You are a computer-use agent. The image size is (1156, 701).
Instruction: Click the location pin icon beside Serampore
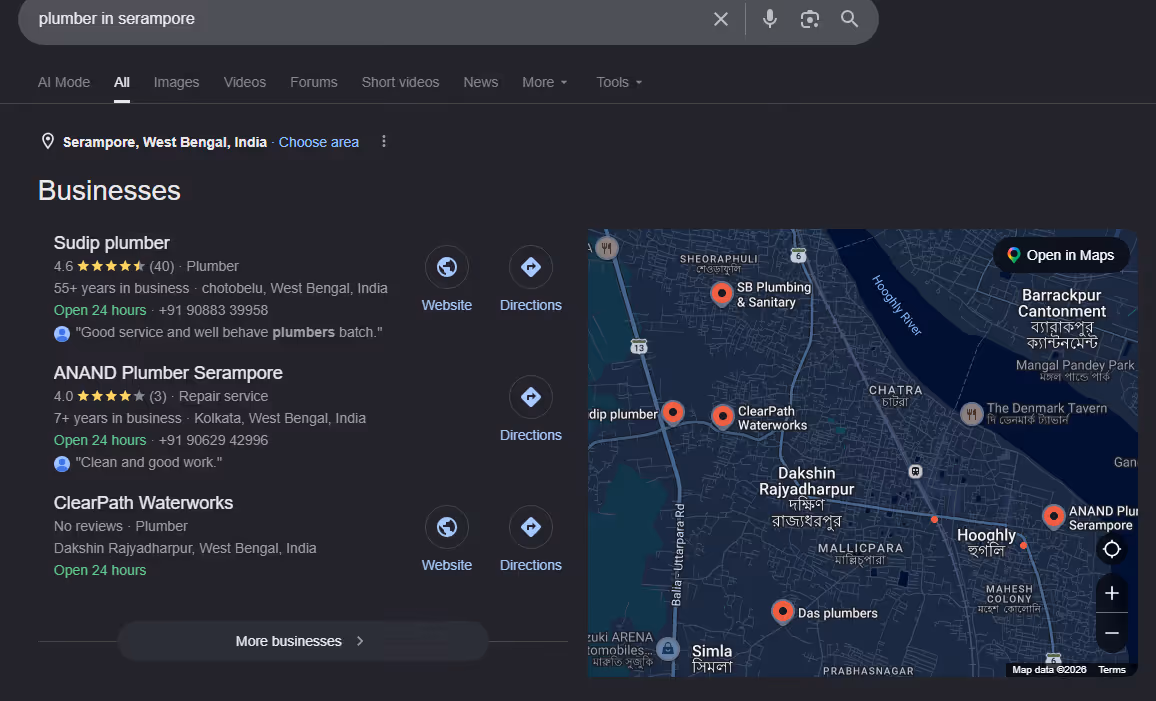click(48, 142)
